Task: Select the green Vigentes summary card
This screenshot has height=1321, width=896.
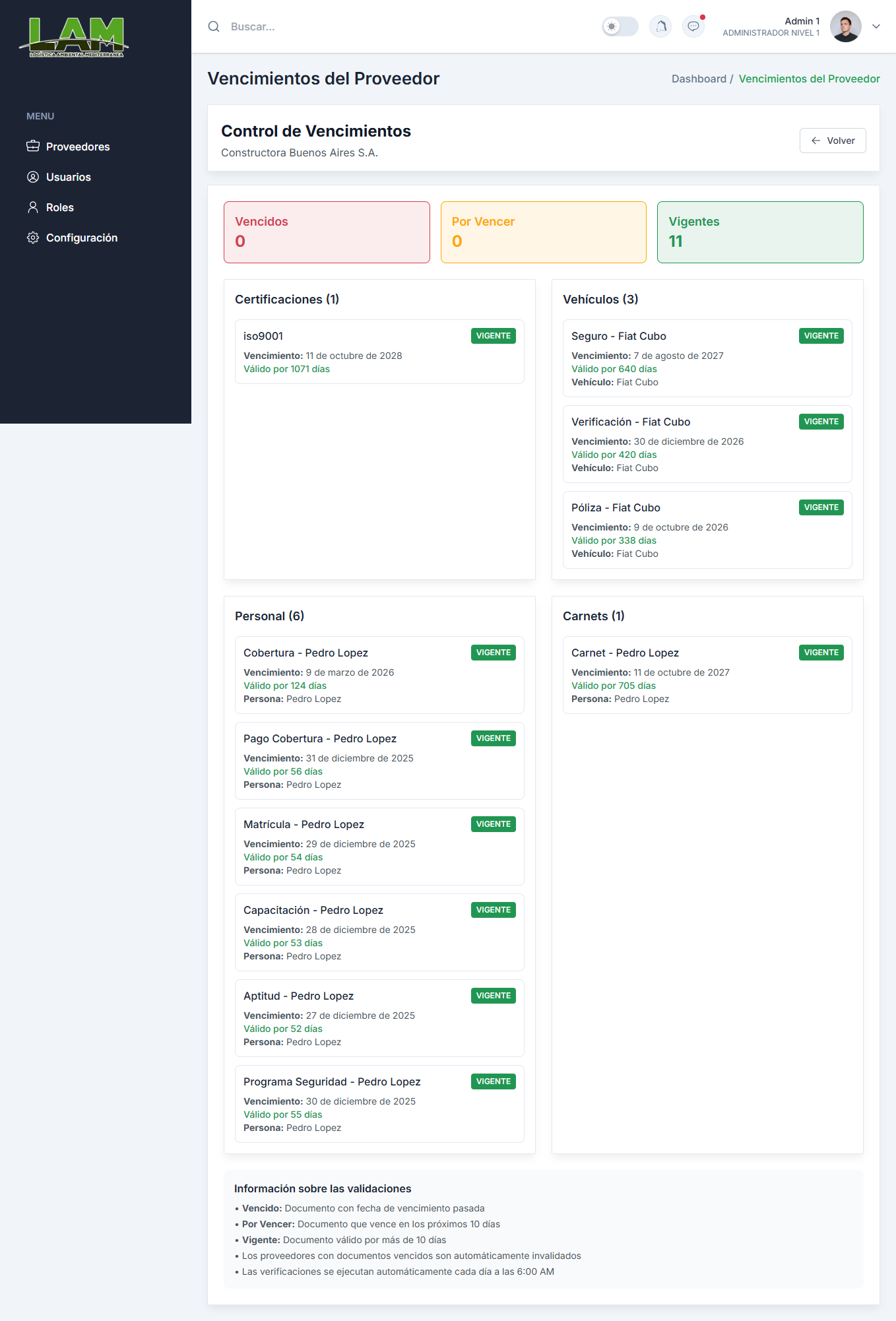Action: (760, 232)
